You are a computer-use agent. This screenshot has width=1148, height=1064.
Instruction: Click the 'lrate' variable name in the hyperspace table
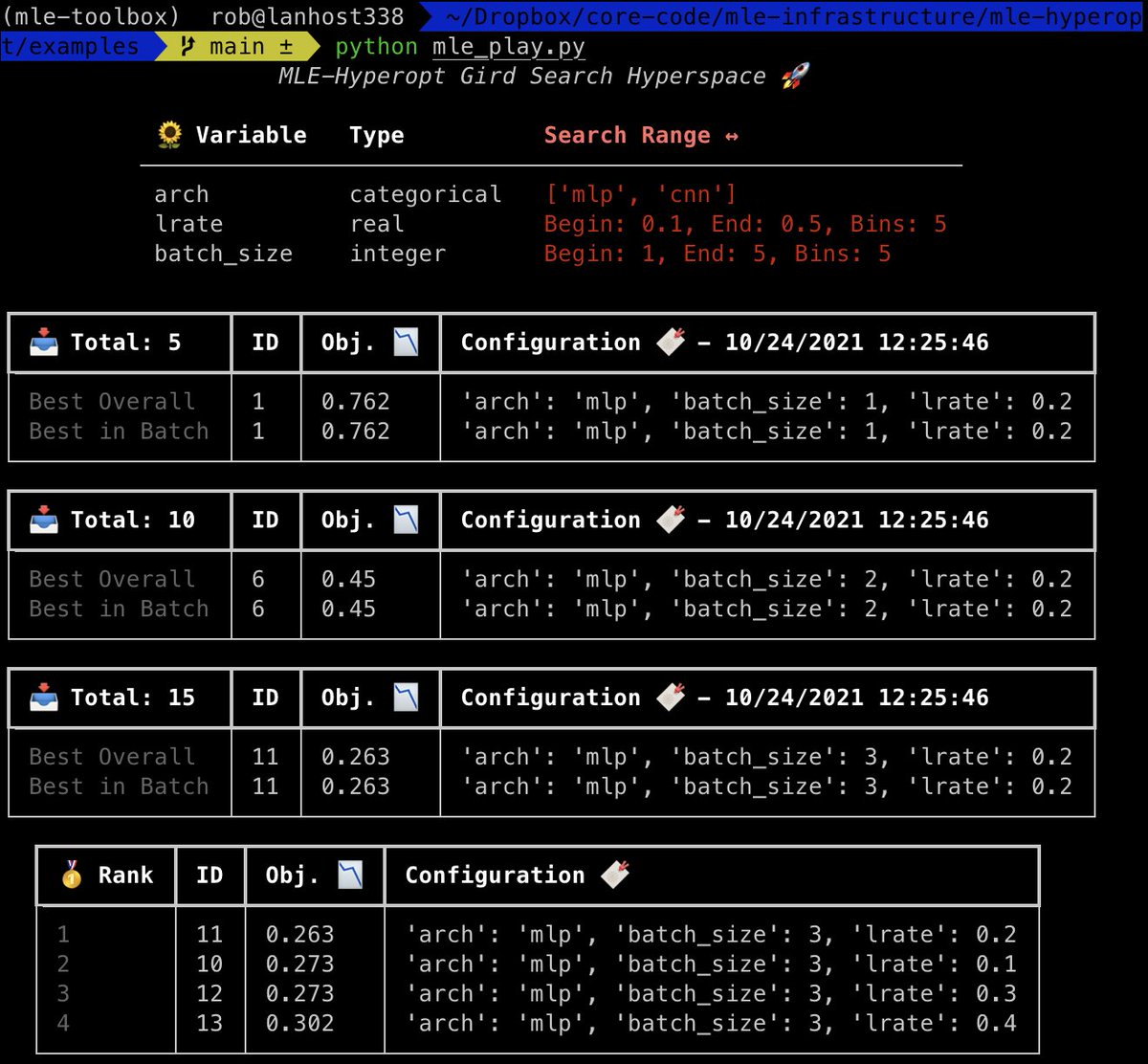pos(188,224)
